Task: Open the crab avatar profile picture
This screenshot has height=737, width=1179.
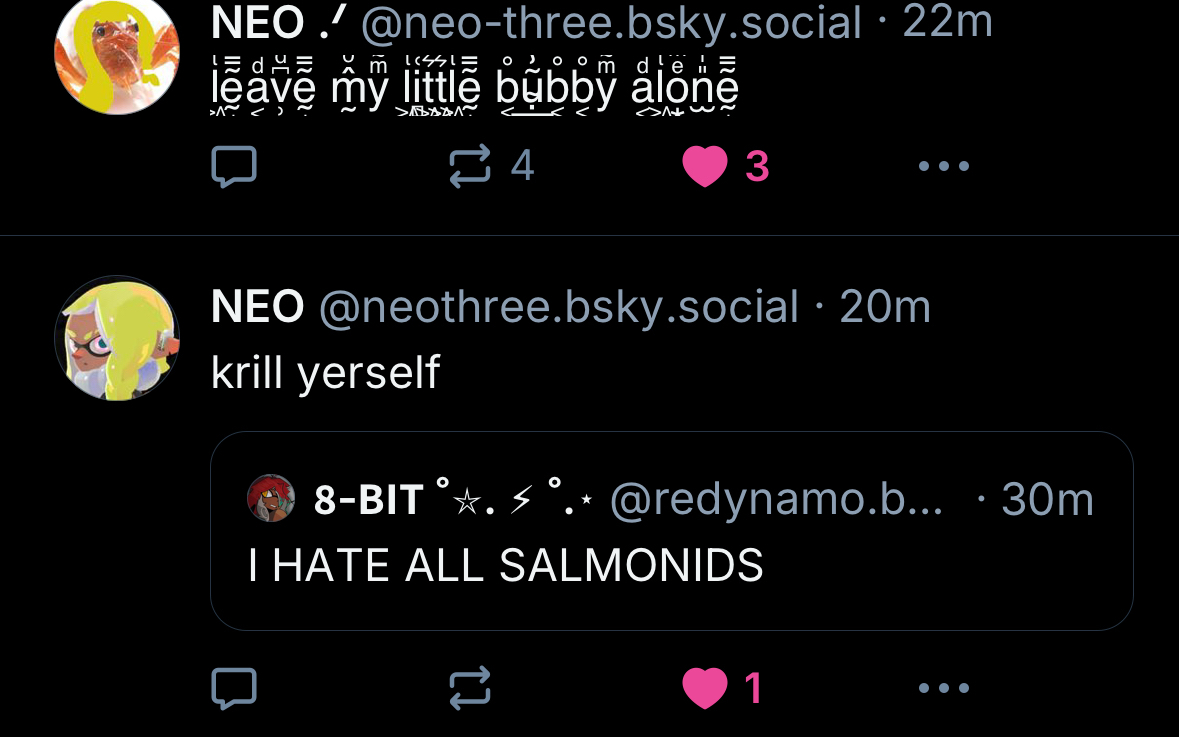Action: tap(117, 54)
